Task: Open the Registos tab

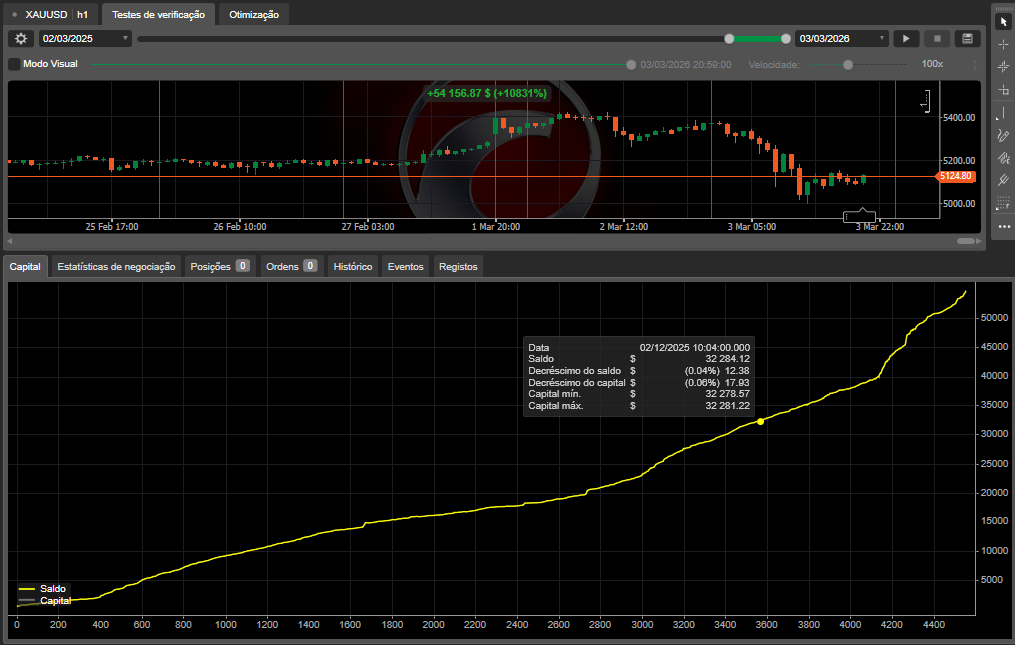Action: coord(458,266)
